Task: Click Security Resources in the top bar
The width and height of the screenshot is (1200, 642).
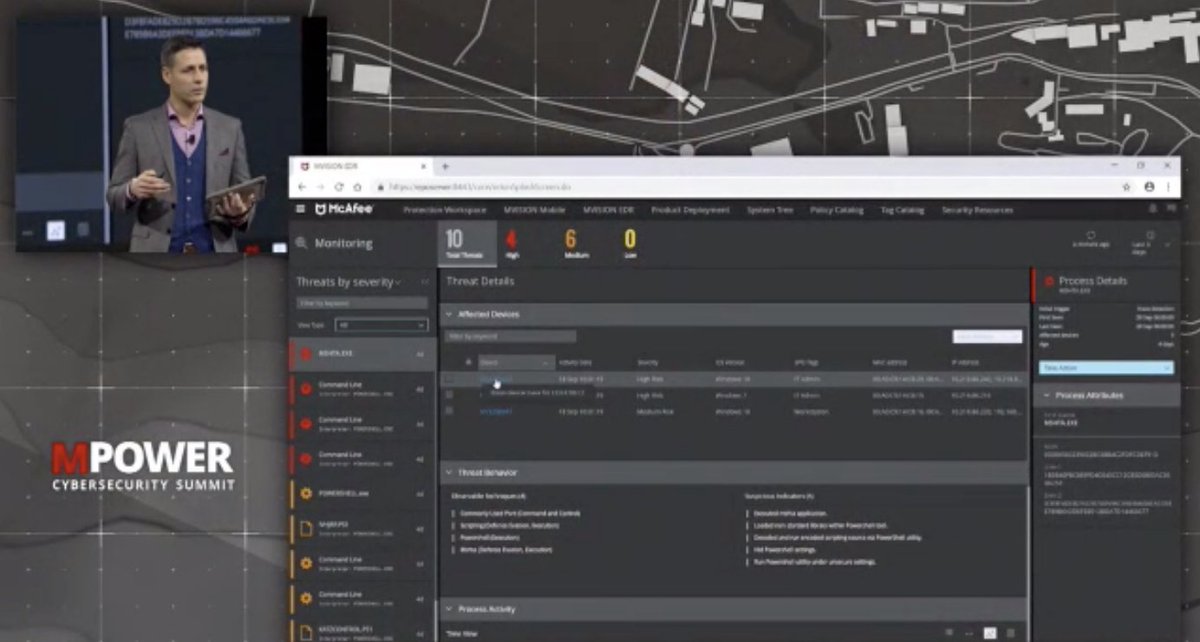Action: [979, 211]
